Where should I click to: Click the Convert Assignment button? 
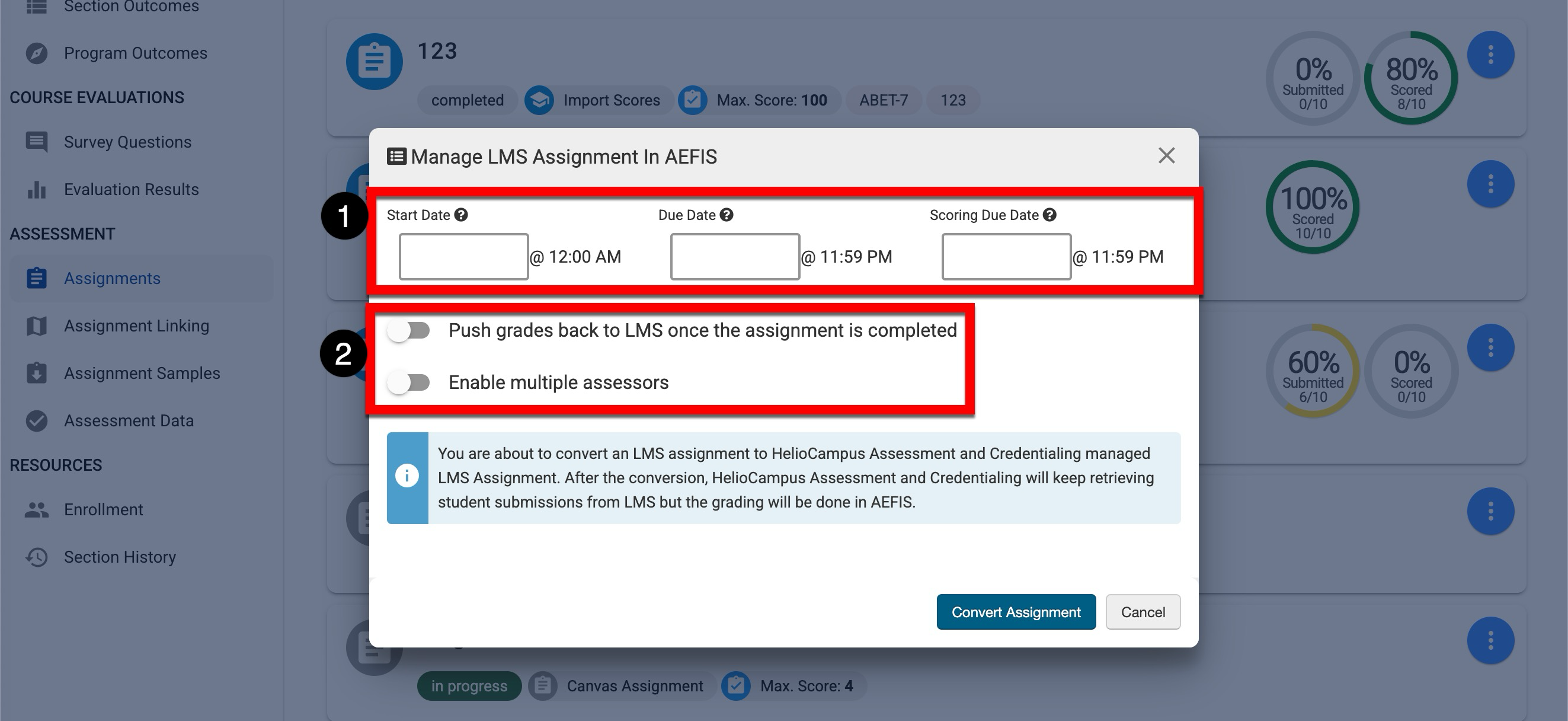(x=1016, y=612)
